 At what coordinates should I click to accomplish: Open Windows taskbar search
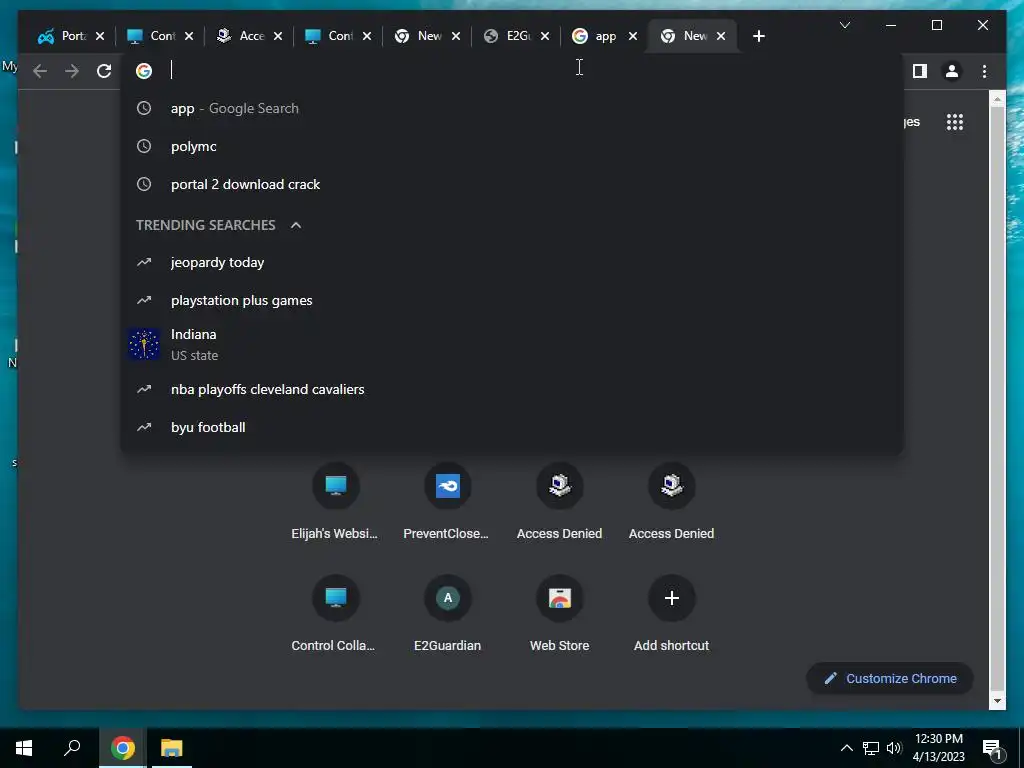pyautogui.click(x=72, y=748)
